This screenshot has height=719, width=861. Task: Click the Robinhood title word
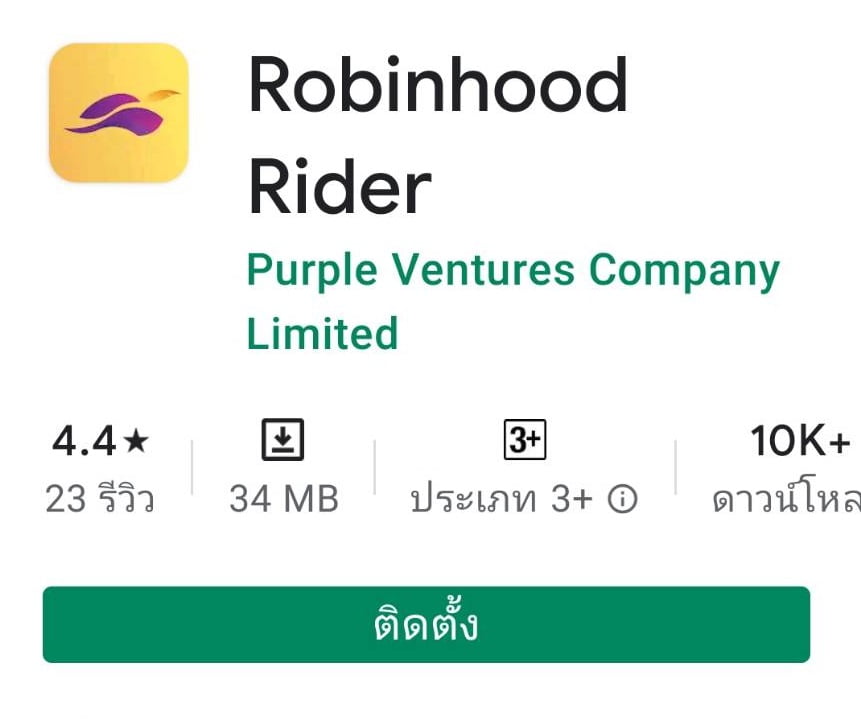coord(438,85)
